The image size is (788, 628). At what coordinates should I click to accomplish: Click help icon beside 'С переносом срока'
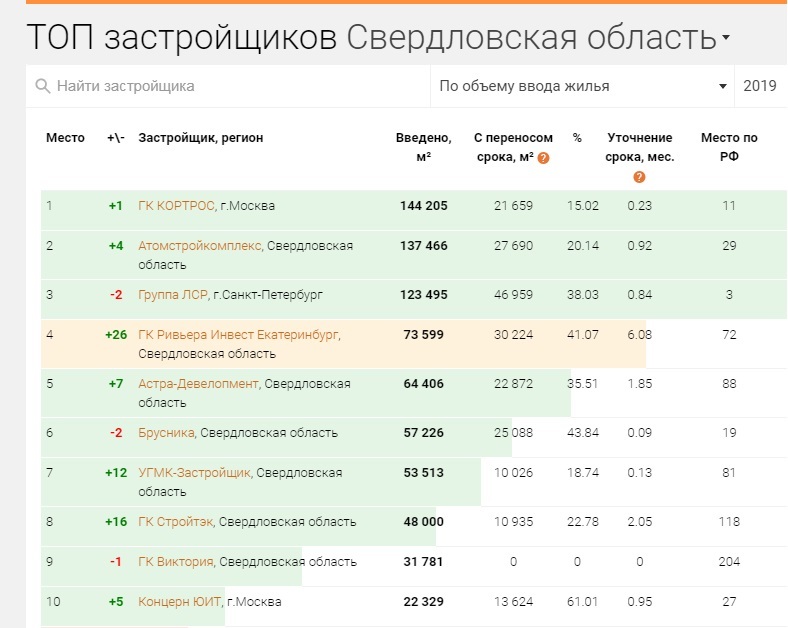coord(544,158)
